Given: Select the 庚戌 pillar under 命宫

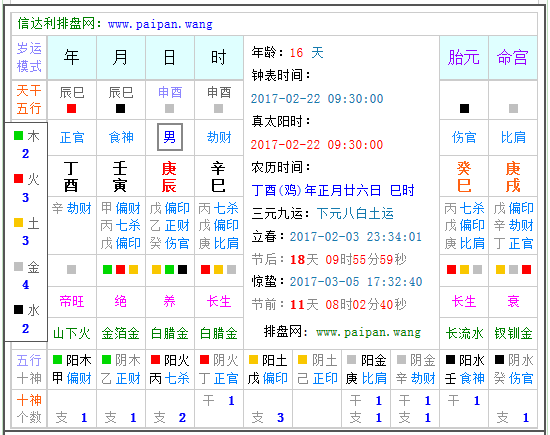Looking at the screenshot, I should [x=513, y=176].
